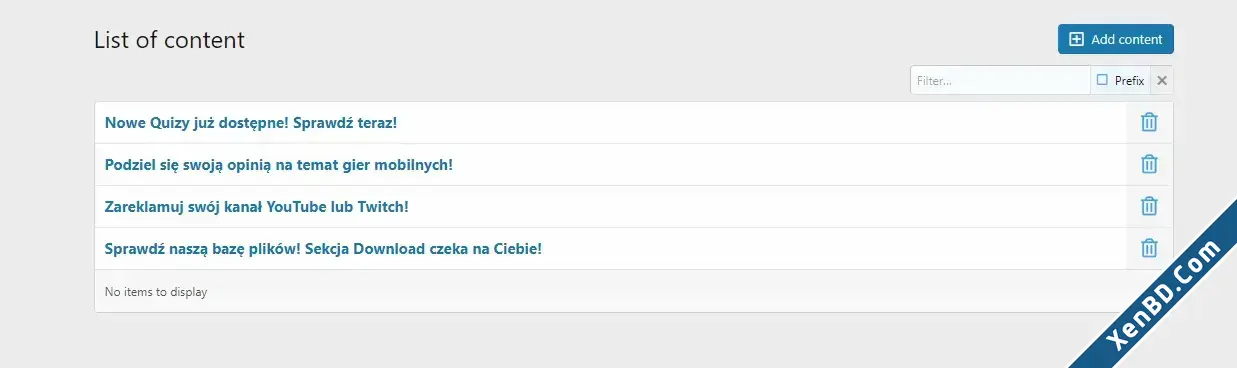Remove the "Sprawdź naszą bazę plików" item
This screenshot has width=1237, height=368.
point(1149,248)
